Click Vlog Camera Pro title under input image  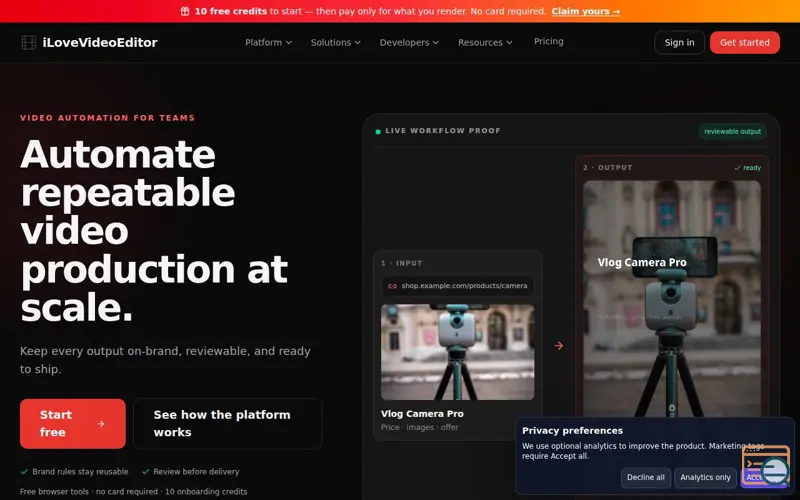pyautogui.click(x=422, y=414)
